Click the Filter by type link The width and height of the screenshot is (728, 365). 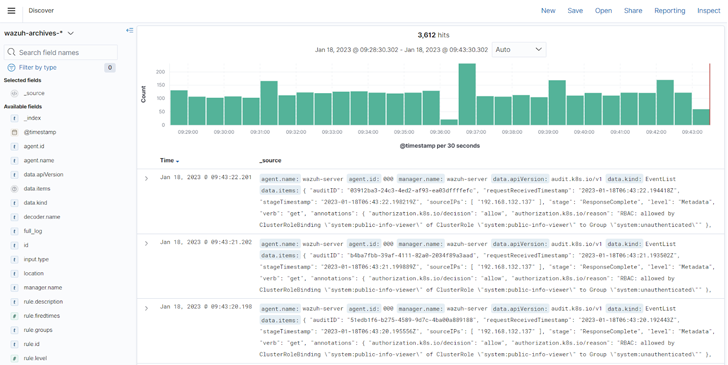(38, 67)
